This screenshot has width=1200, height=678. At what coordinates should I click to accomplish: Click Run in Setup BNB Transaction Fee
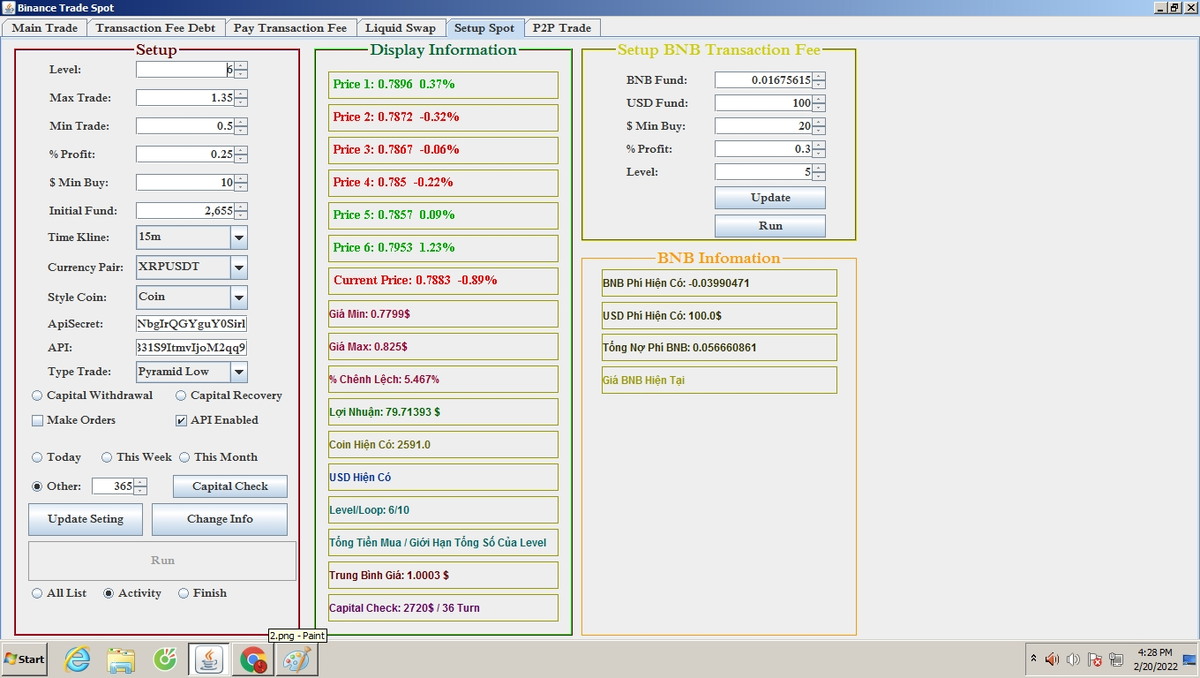coord(770,226)
